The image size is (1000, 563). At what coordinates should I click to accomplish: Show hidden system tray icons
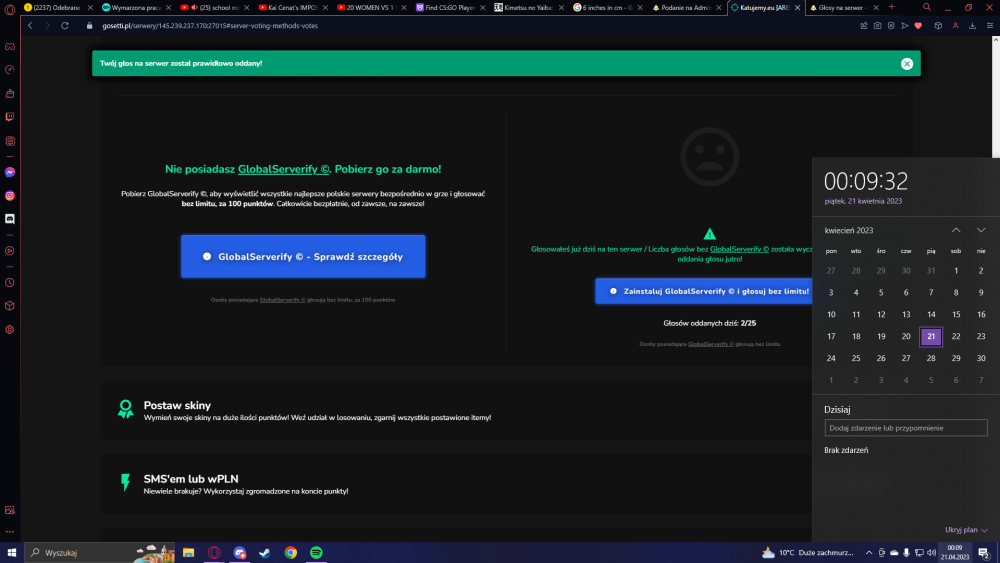tap(869, 553)
